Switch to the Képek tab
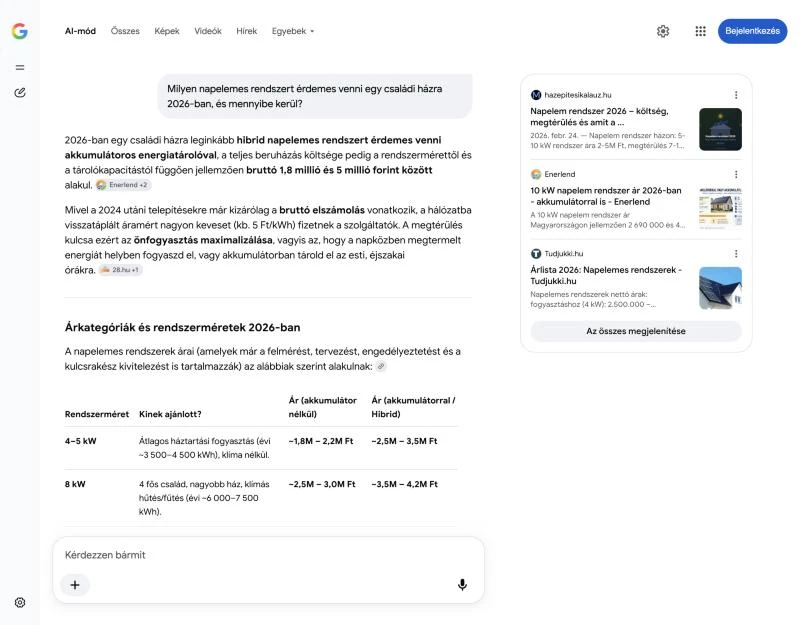 [167, 31]
